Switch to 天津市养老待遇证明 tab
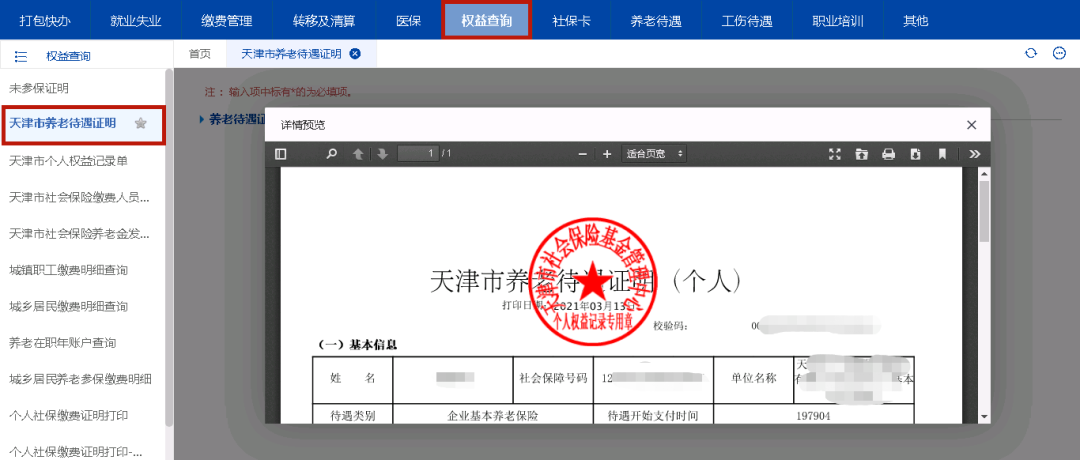1080x460 pixels. pyautogui.click(x=291, y=54)
